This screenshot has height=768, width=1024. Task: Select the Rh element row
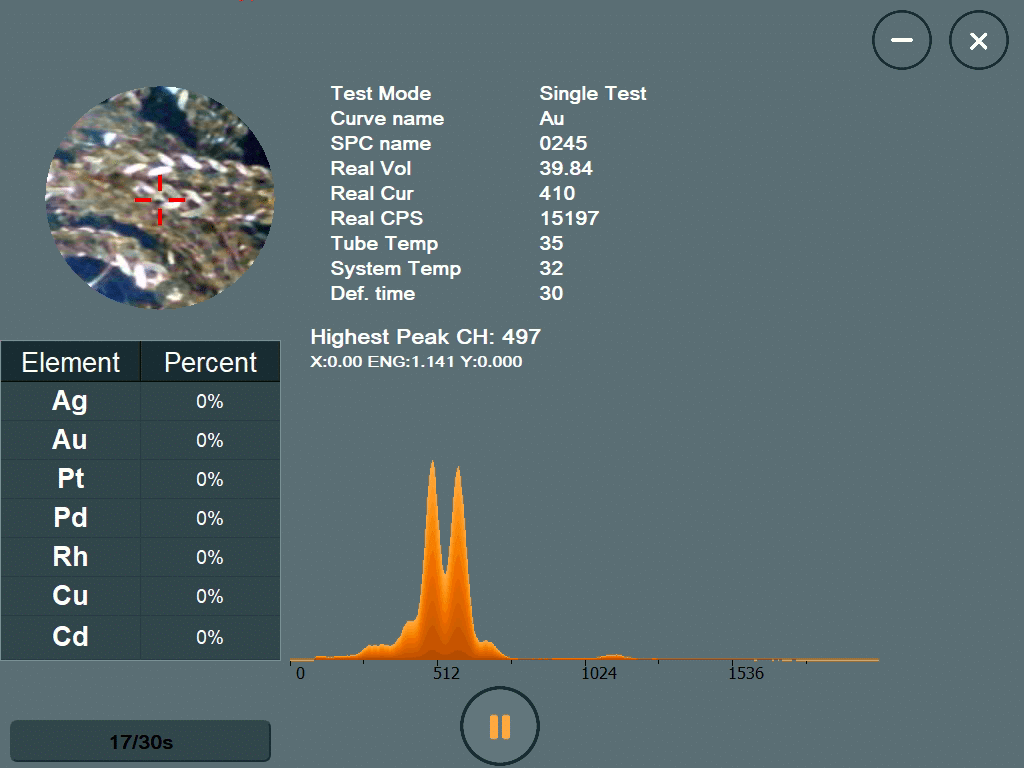[140, 557]
